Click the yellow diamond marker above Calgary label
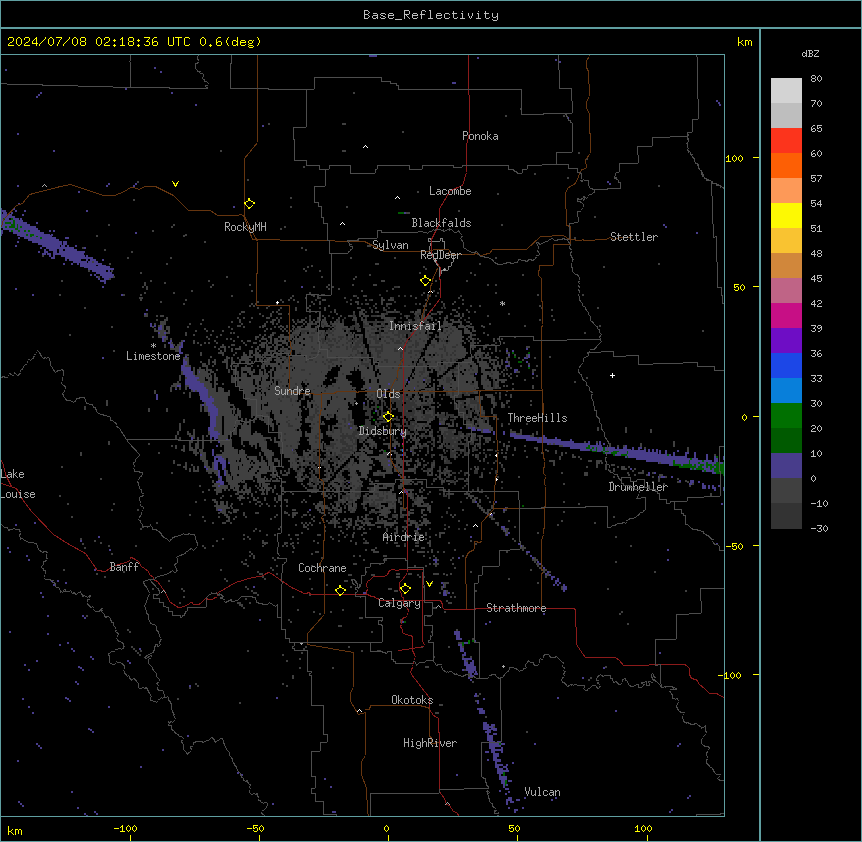This screenshot has height=842, width=862. click(x=405, y=589)
